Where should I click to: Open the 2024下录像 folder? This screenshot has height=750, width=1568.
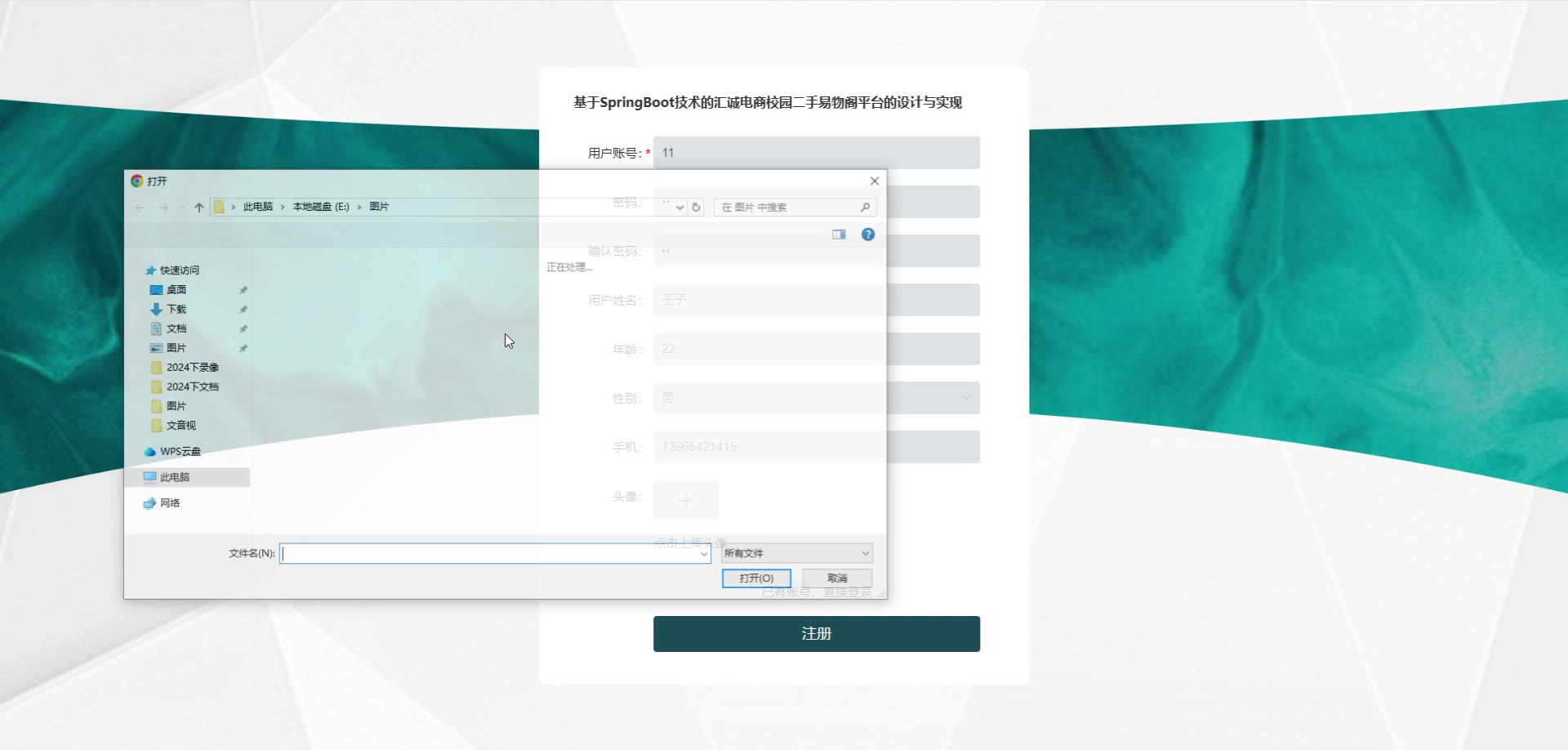coord(193,368)
